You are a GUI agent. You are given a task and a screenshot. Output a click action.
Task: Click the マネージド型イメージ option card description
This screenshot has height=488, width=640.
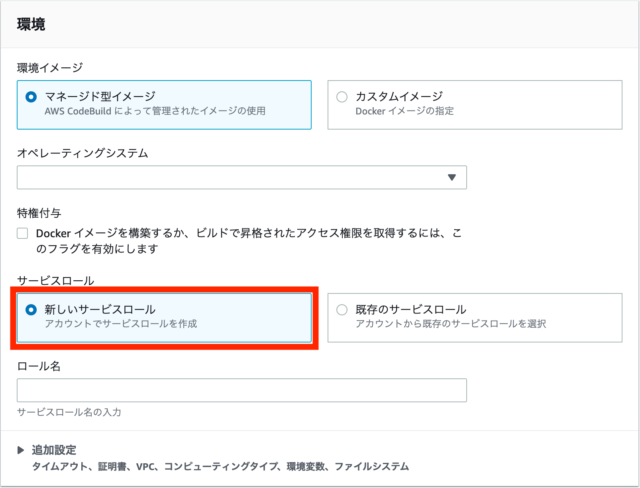point(155,111)
